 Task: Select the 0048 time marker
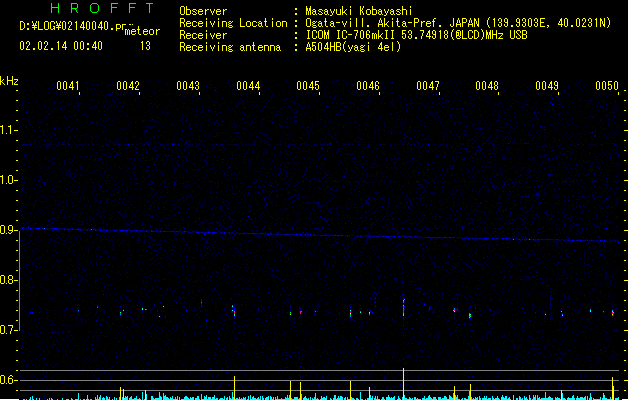(x=487, y=86)
